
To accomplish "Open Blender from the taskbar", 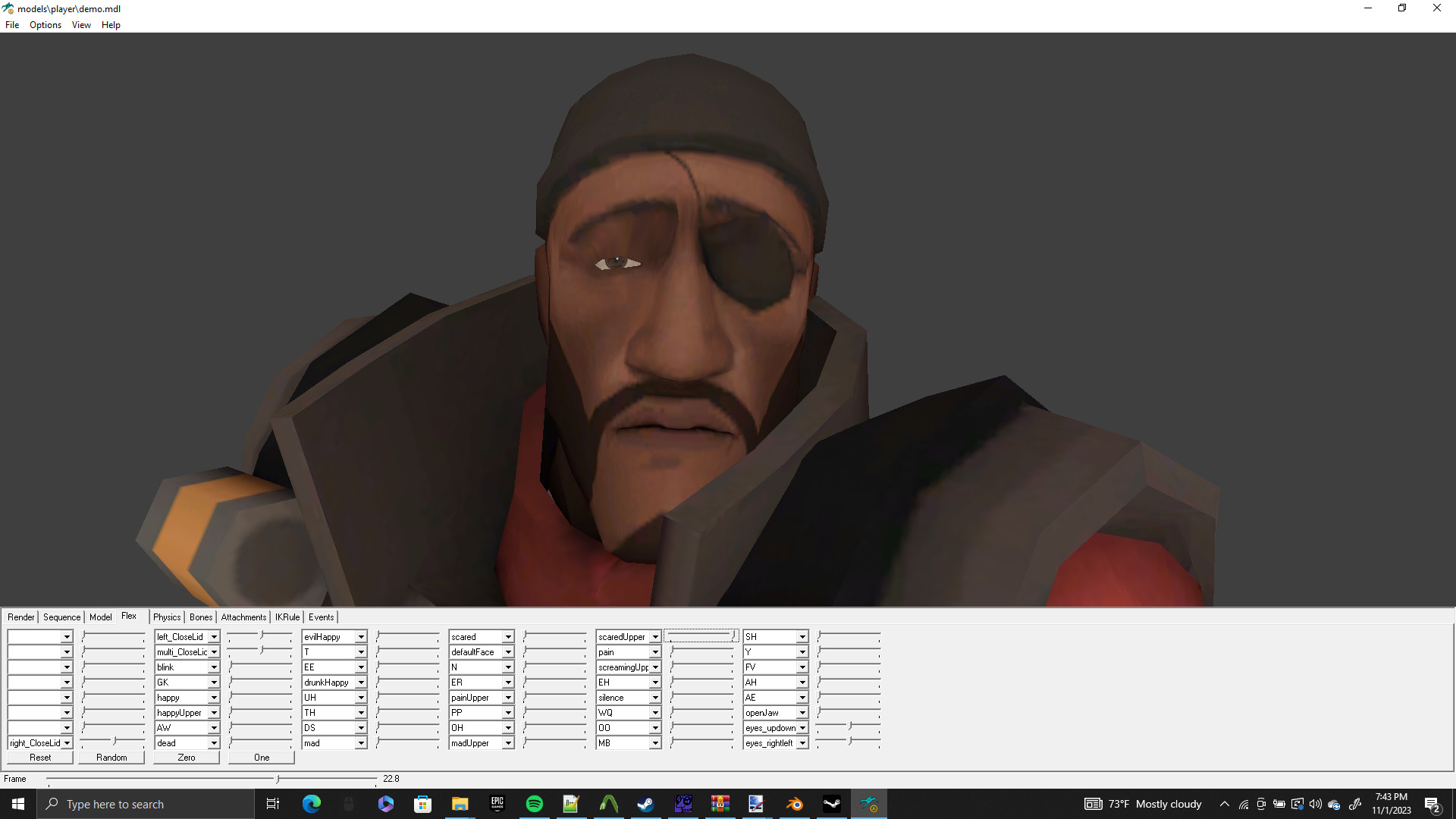I will pyautogui.click(x=794, y=803).
